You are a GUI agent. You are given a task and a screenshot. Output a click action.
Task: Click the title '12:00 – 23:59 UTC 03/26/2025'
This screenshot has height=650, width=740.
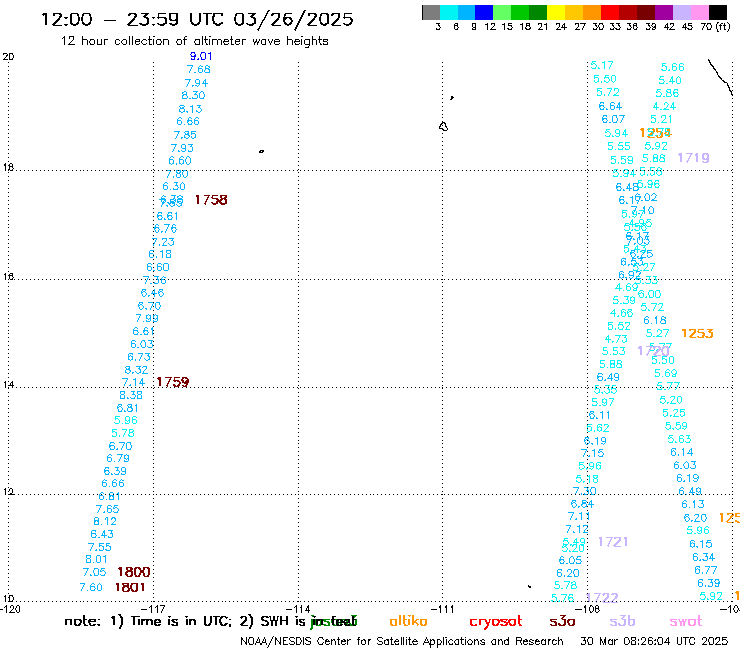tap(197, 19)
